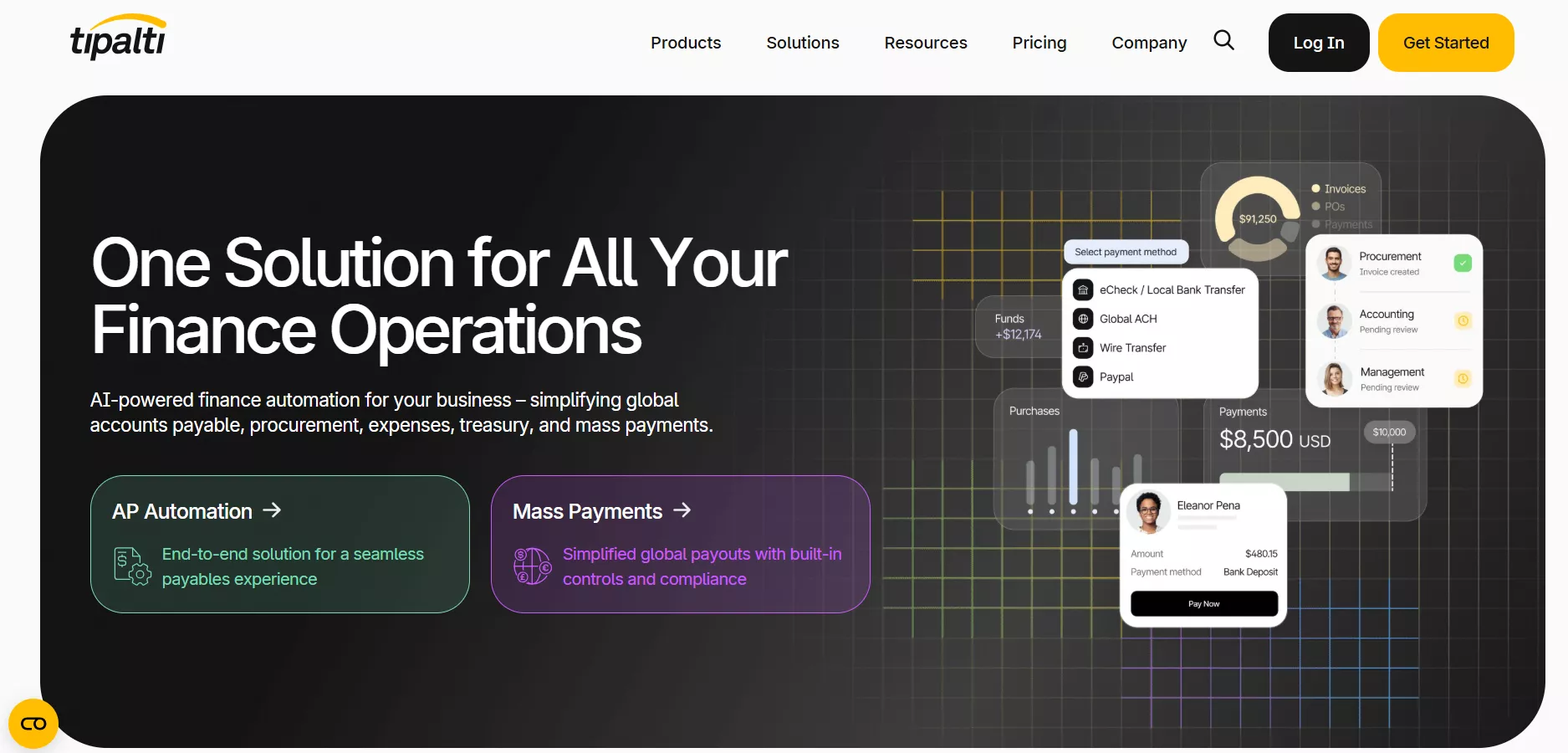Click the Eleanor Pena name
Screen dimensions: 1568x753
1208,505
